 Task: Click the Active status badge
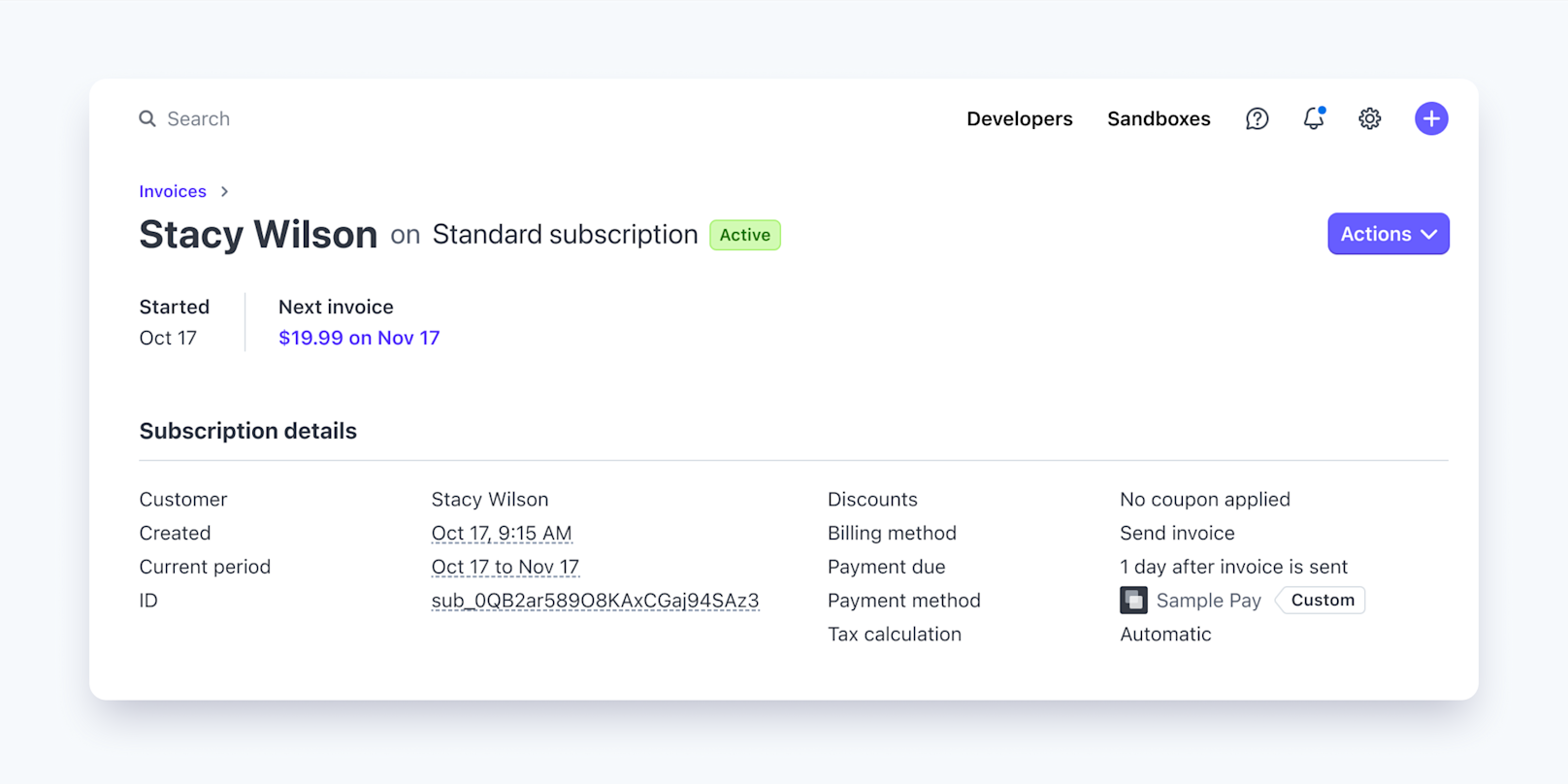[744, 235]
